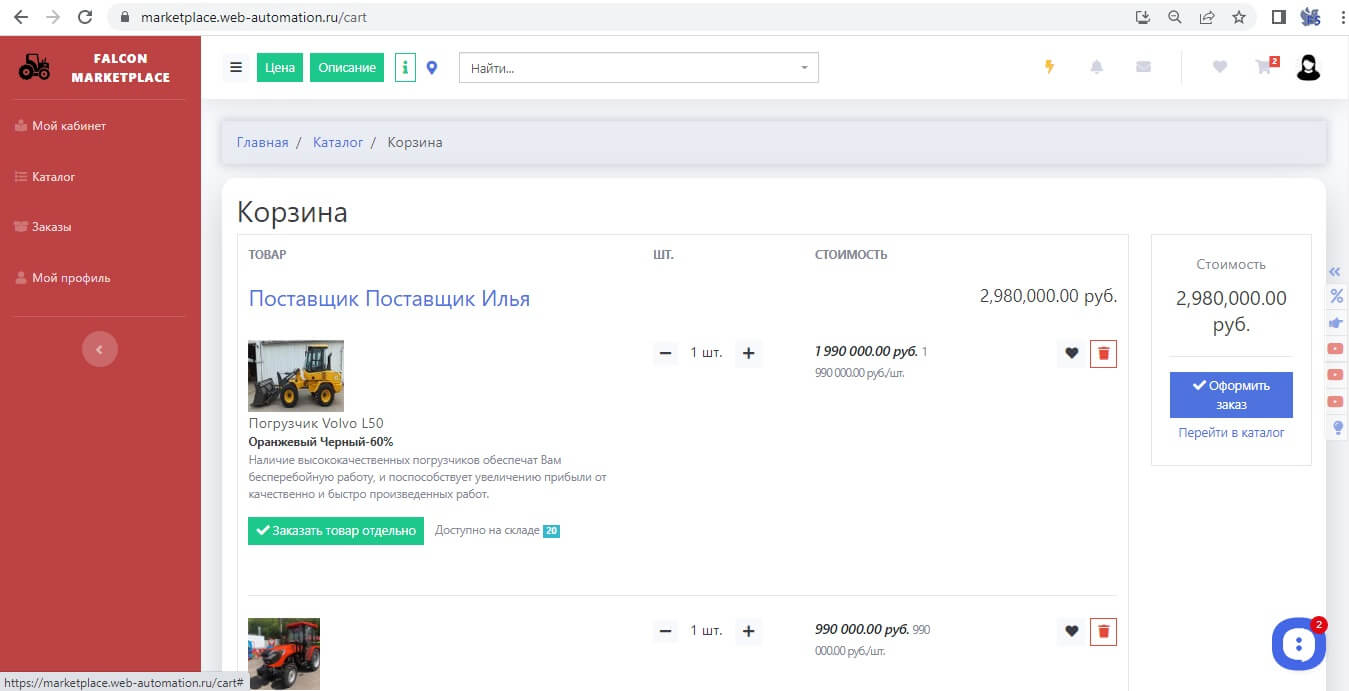The height and width of the screenshot is (691, 1349).
Task: Increase quantity of the red tractor item
Action: (x=748, y=631)
